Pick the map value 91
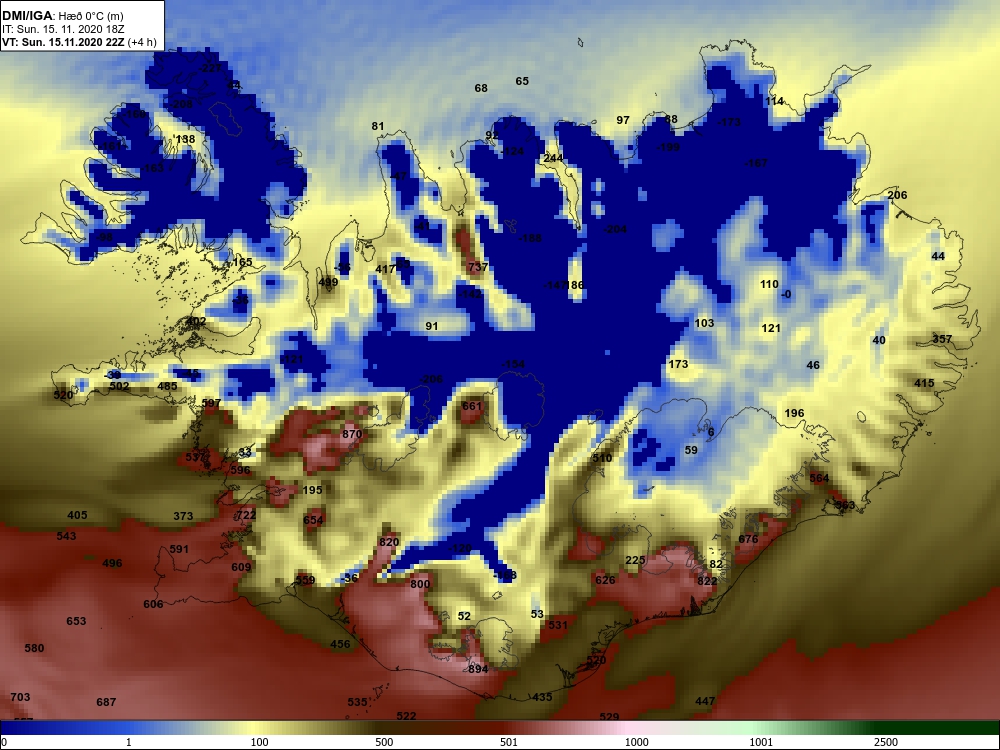Viewport: 1000px width, 750px height. point(432,326)
